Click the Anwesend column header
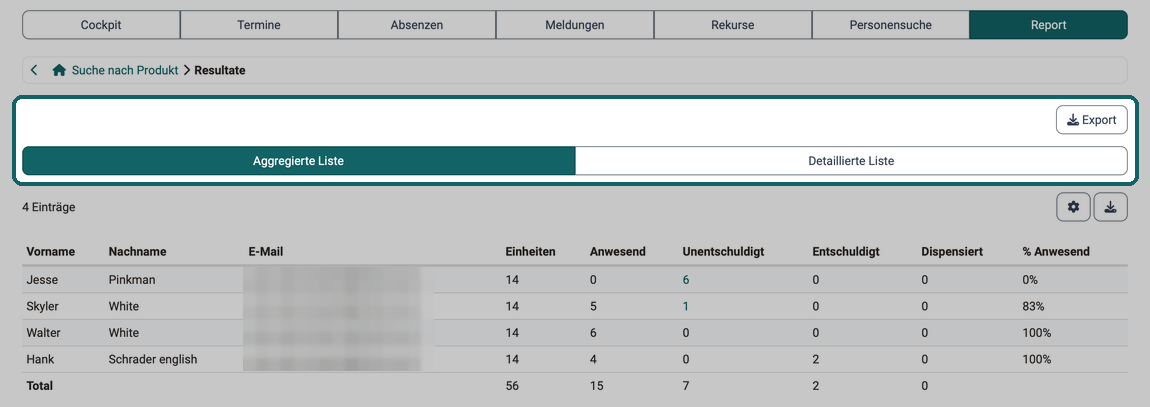The image size is (1150, 407). (x=618, y=252)
